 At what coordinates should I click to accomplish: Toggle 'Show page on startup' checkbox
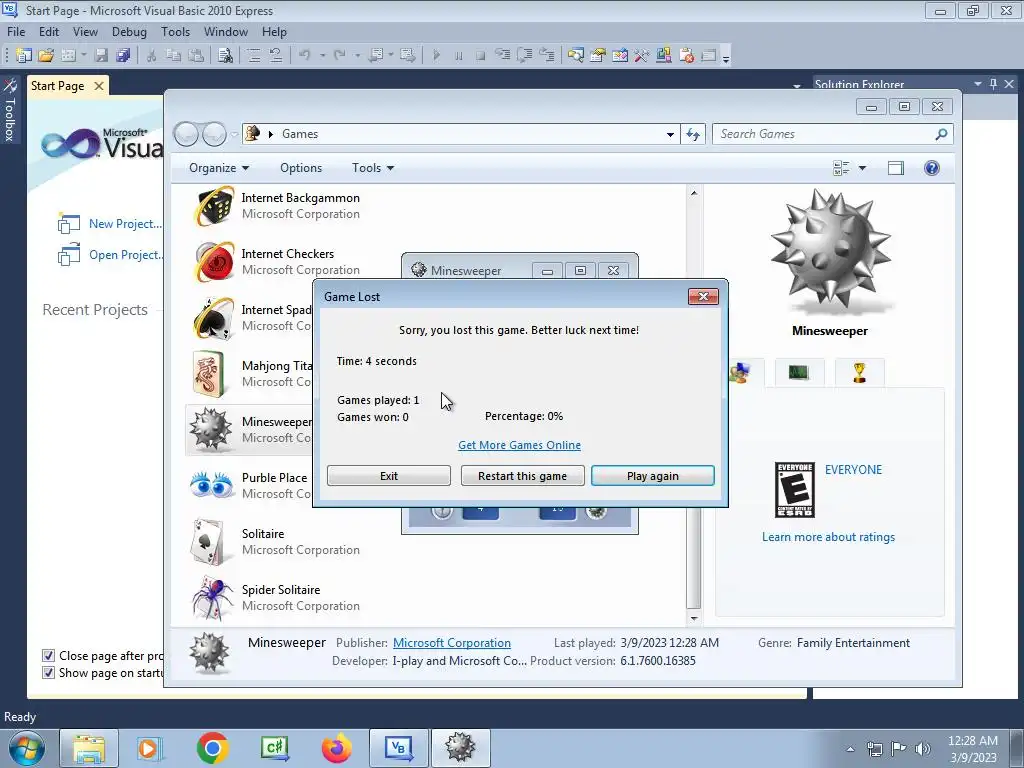coord(48,673)
